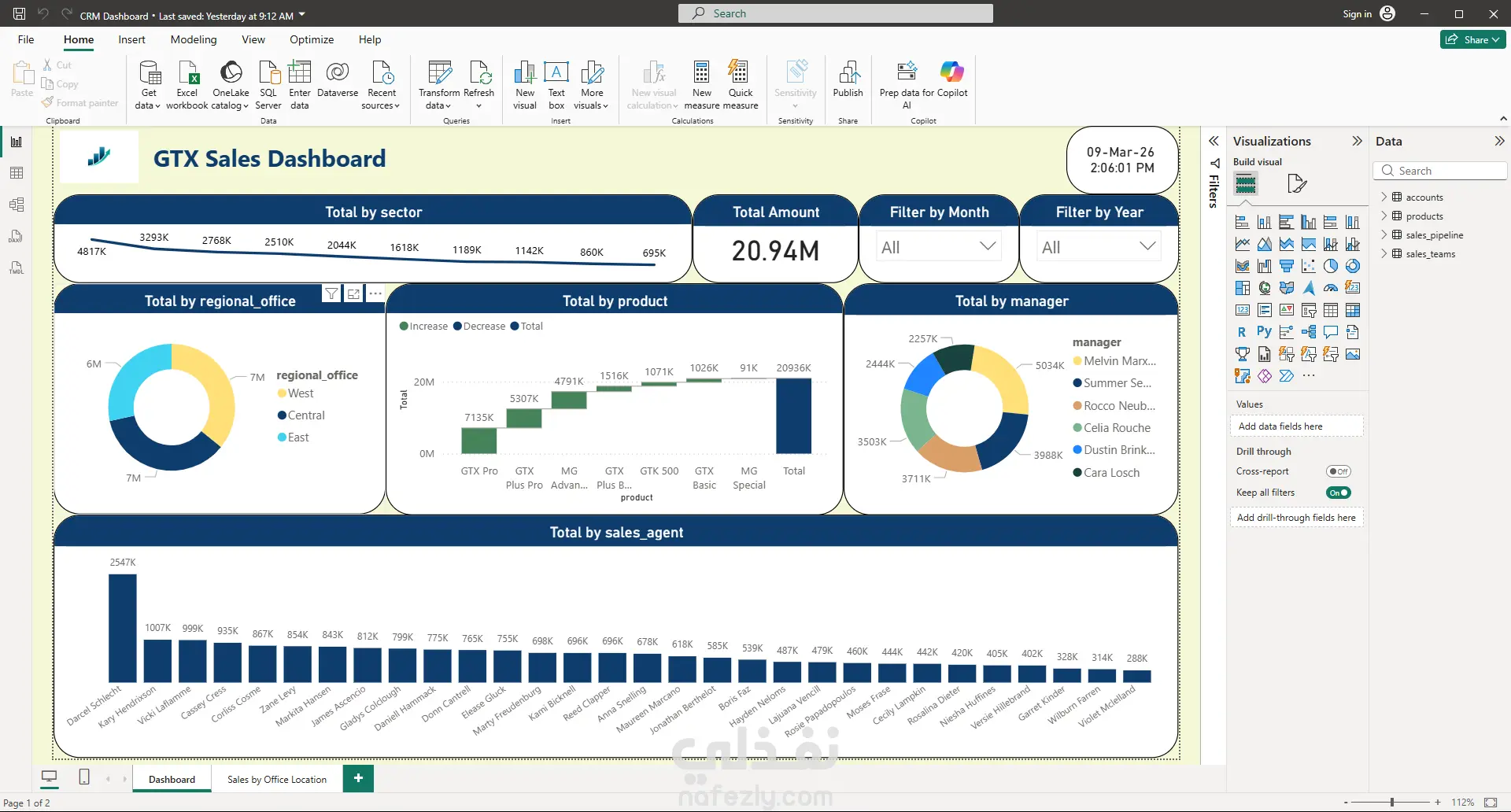Open the Filter by Year dropdown
This screenshot has width=1511, height=812.
pyautogui.click(x=1099, y=247)
